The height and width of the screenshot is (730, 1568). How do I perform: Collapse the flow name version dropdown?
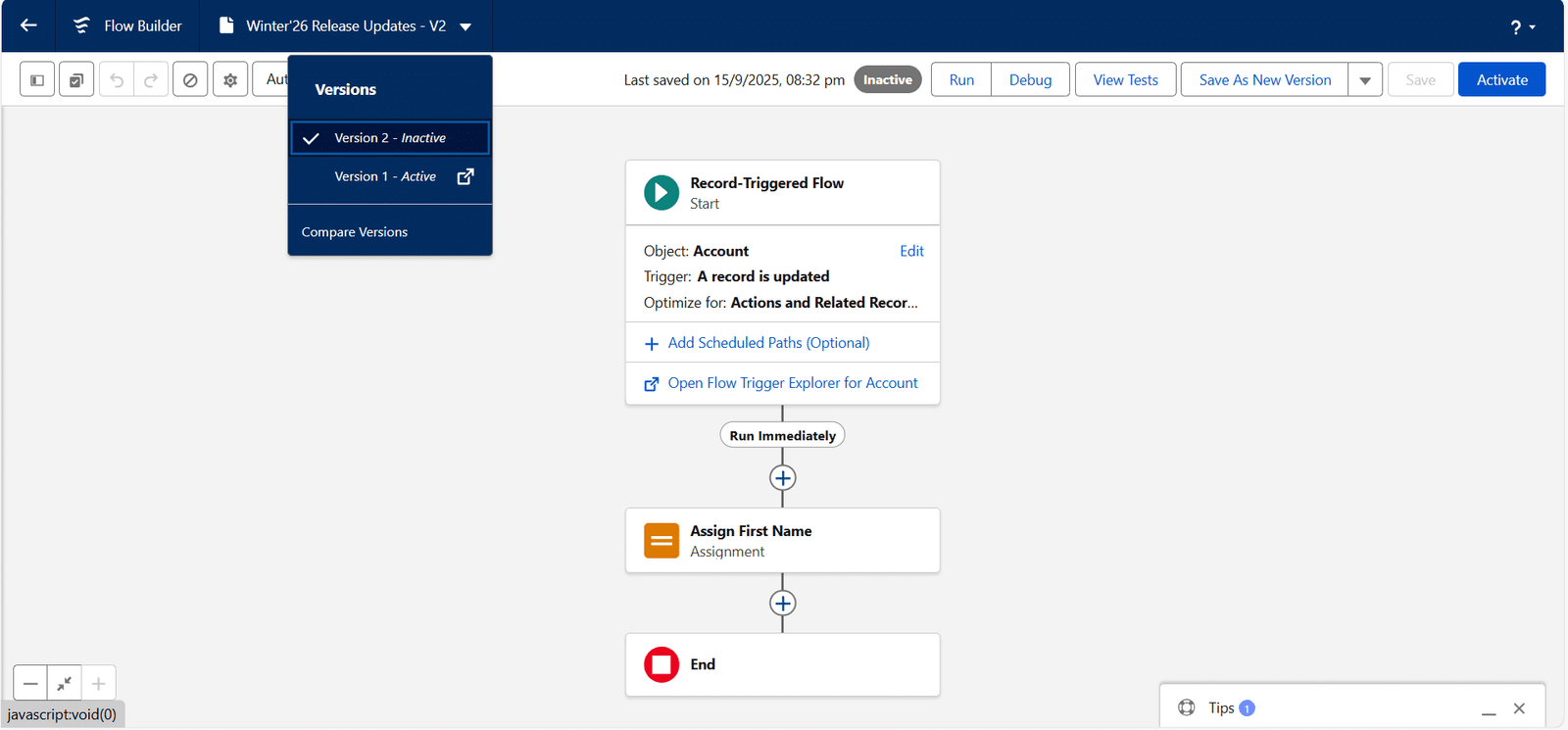[465, 26]
